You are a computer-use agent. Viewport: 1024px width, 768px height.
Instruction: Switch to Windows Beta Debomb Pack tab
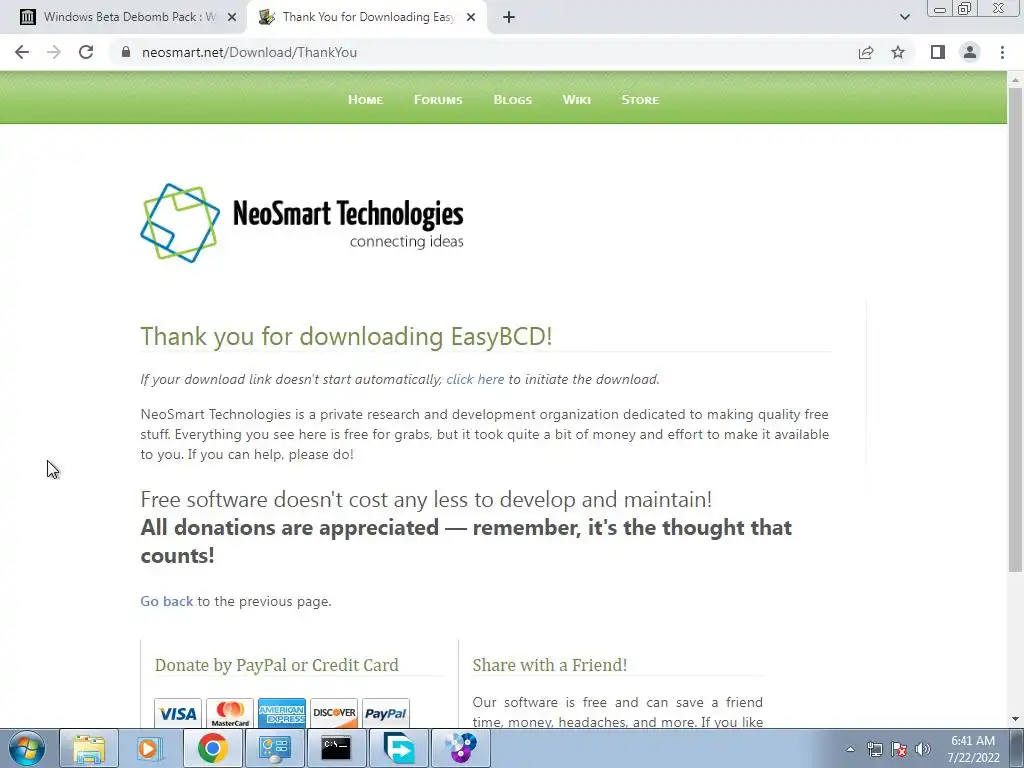coord(128,17)
